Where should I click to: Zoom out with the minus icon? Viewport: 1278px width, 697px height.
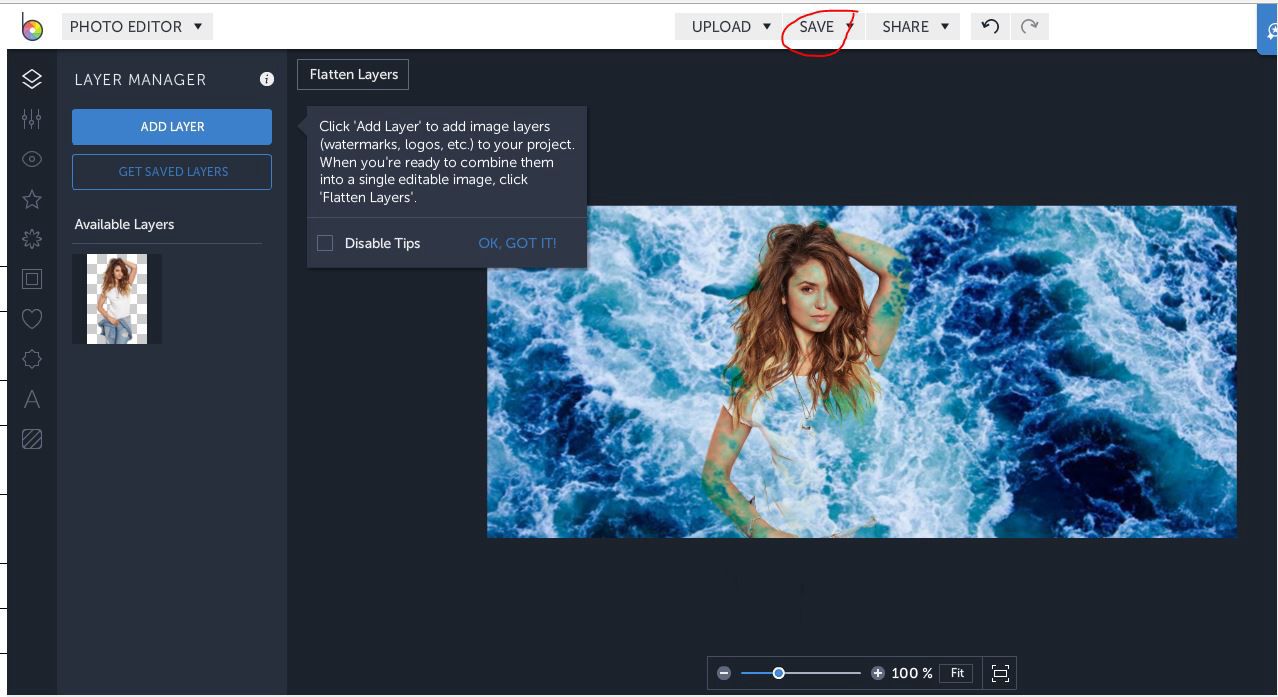[x=724, y=673]
